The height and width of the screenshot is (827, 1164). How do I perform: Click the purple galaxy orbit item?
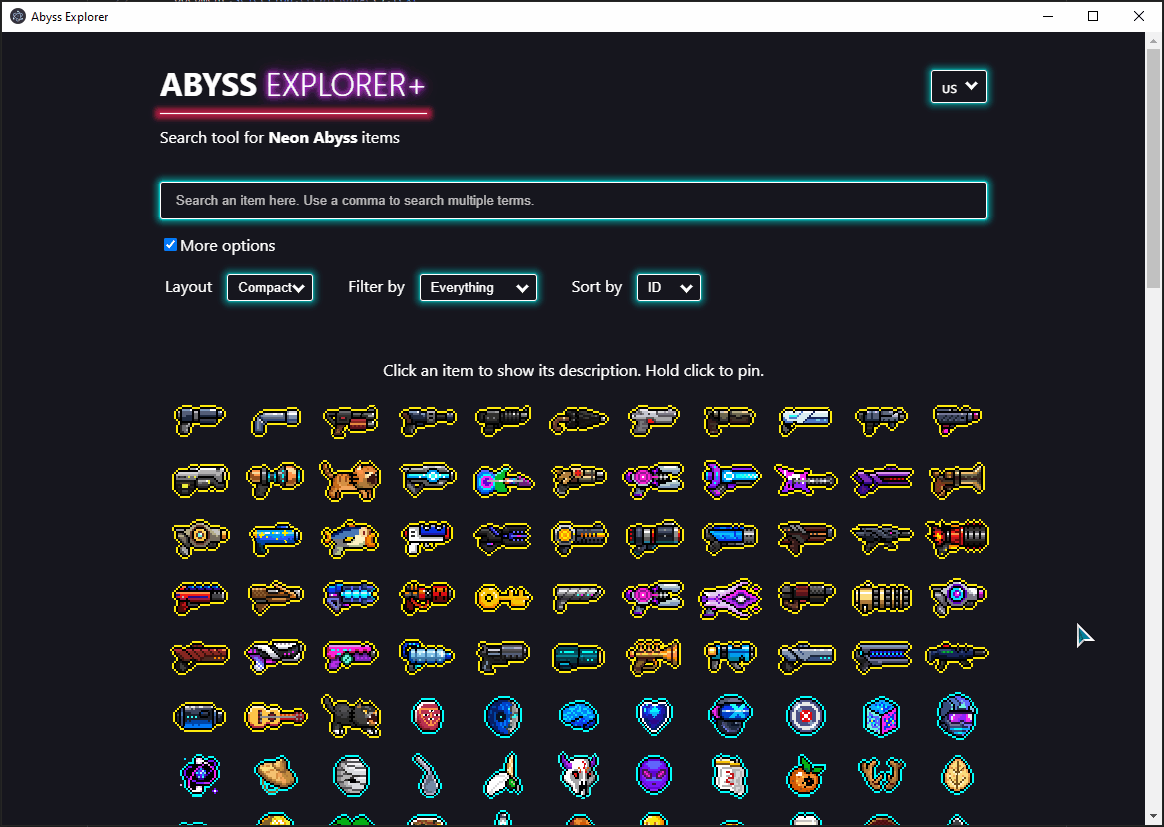click(200, 775)
